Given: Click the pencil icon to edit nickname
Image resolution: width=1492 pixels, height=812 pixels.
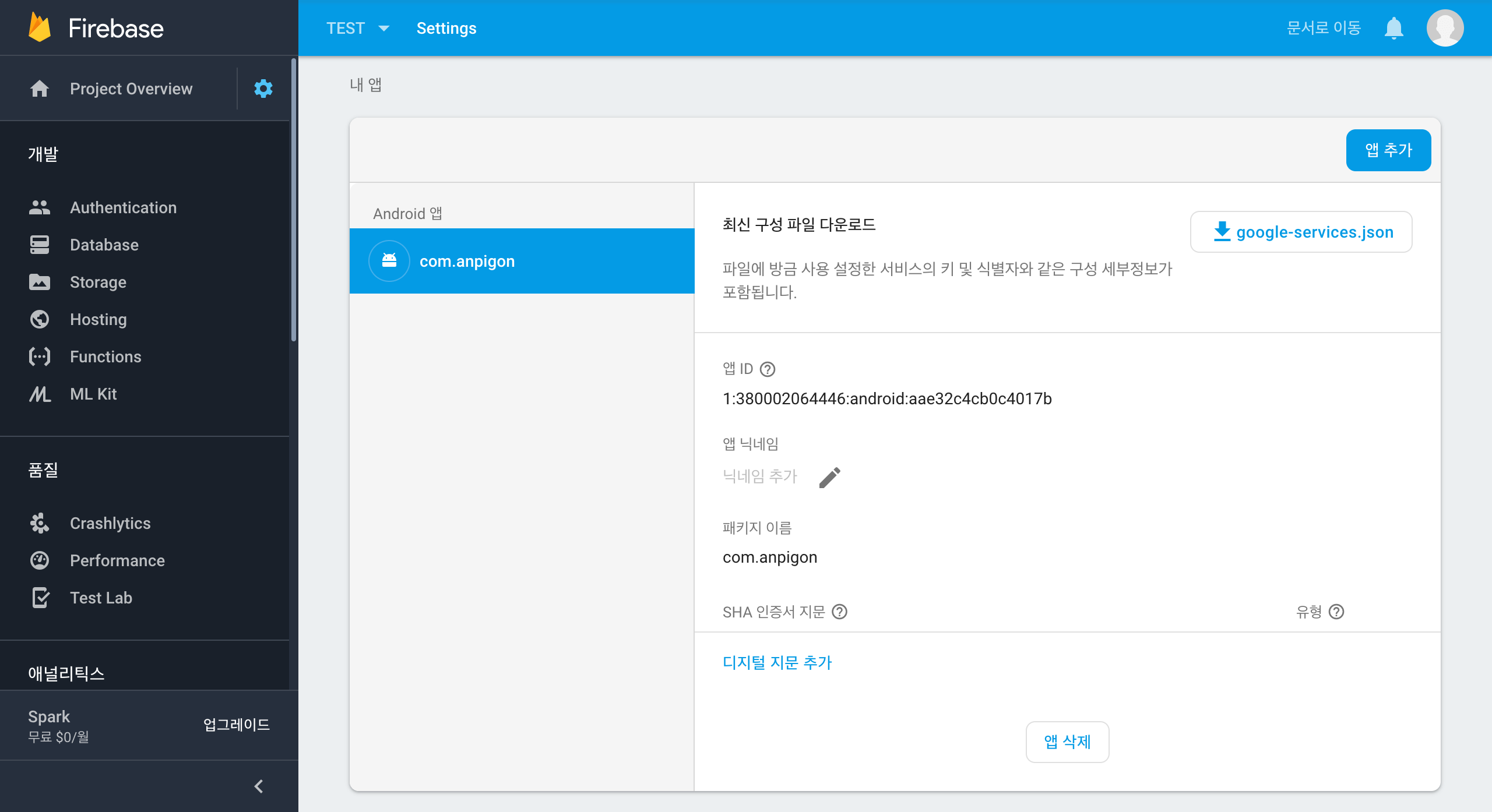Looking at the screenshot, I should coord(829,477).
